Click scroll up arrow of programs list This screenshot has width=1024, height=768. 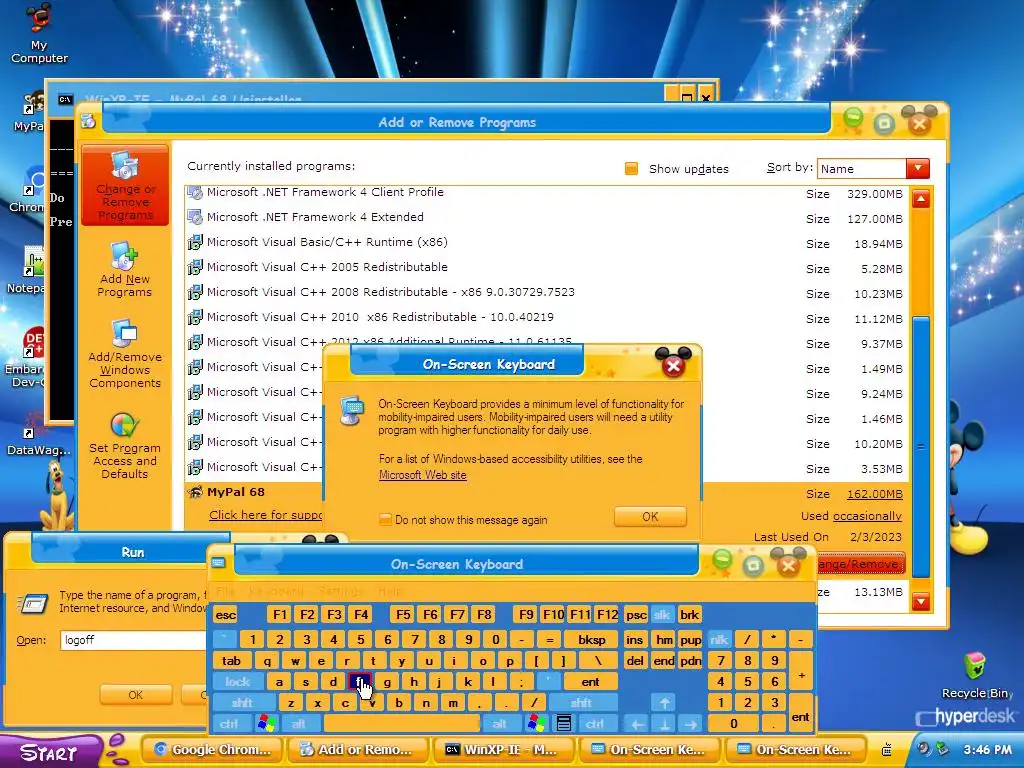tap(921, 199)
